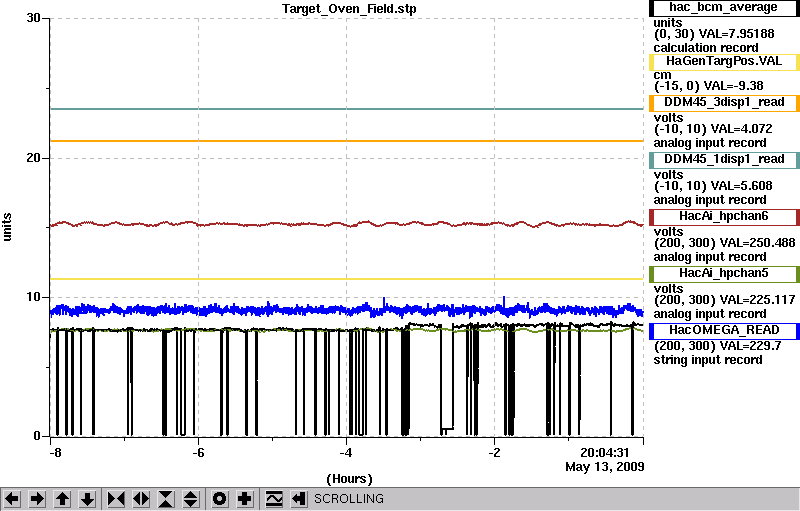The height and width of the screenshot is (511, 800).
Task: Click the circle auto-scale toolbar icon
Action: click(x=219, y=499)
